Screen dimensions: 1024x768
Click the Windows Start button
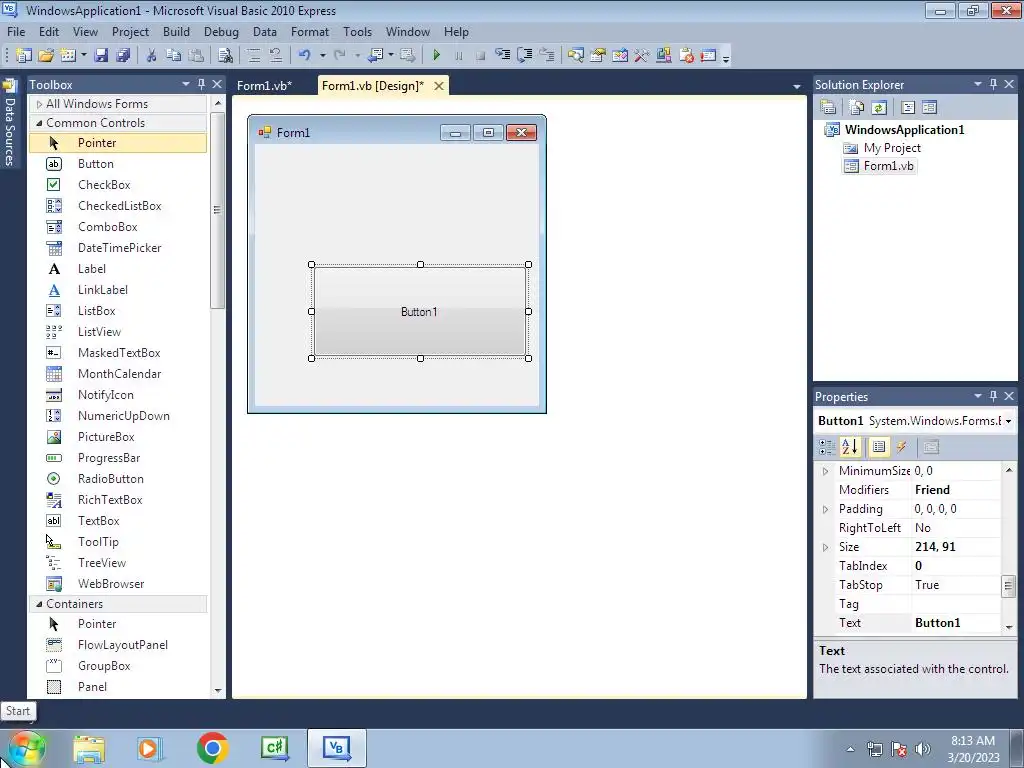click(26, 748)
